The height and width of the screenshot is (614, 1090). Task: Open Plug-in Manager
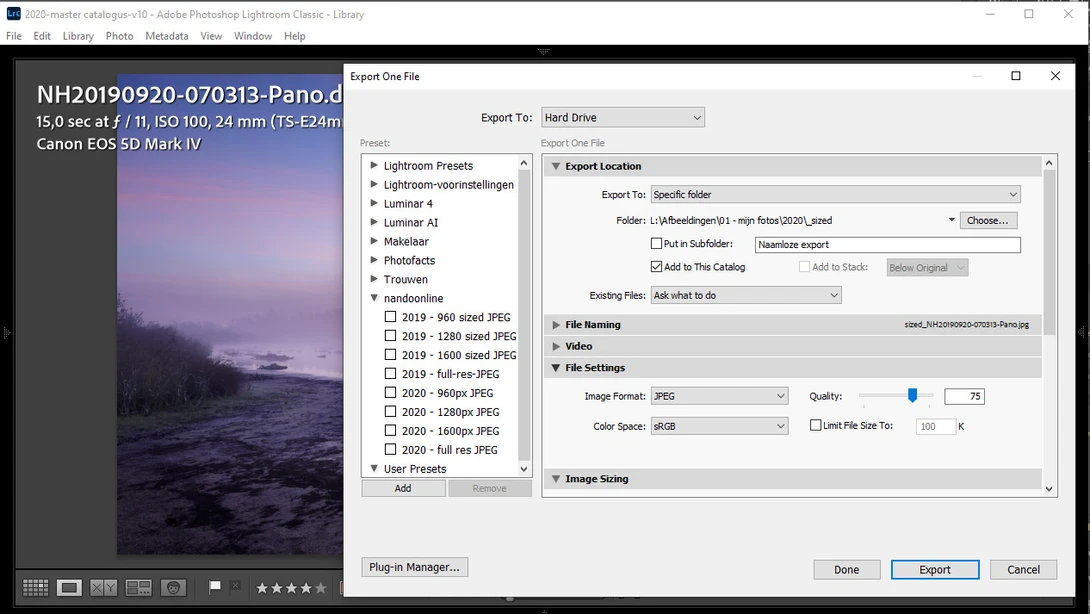point(414,567)
